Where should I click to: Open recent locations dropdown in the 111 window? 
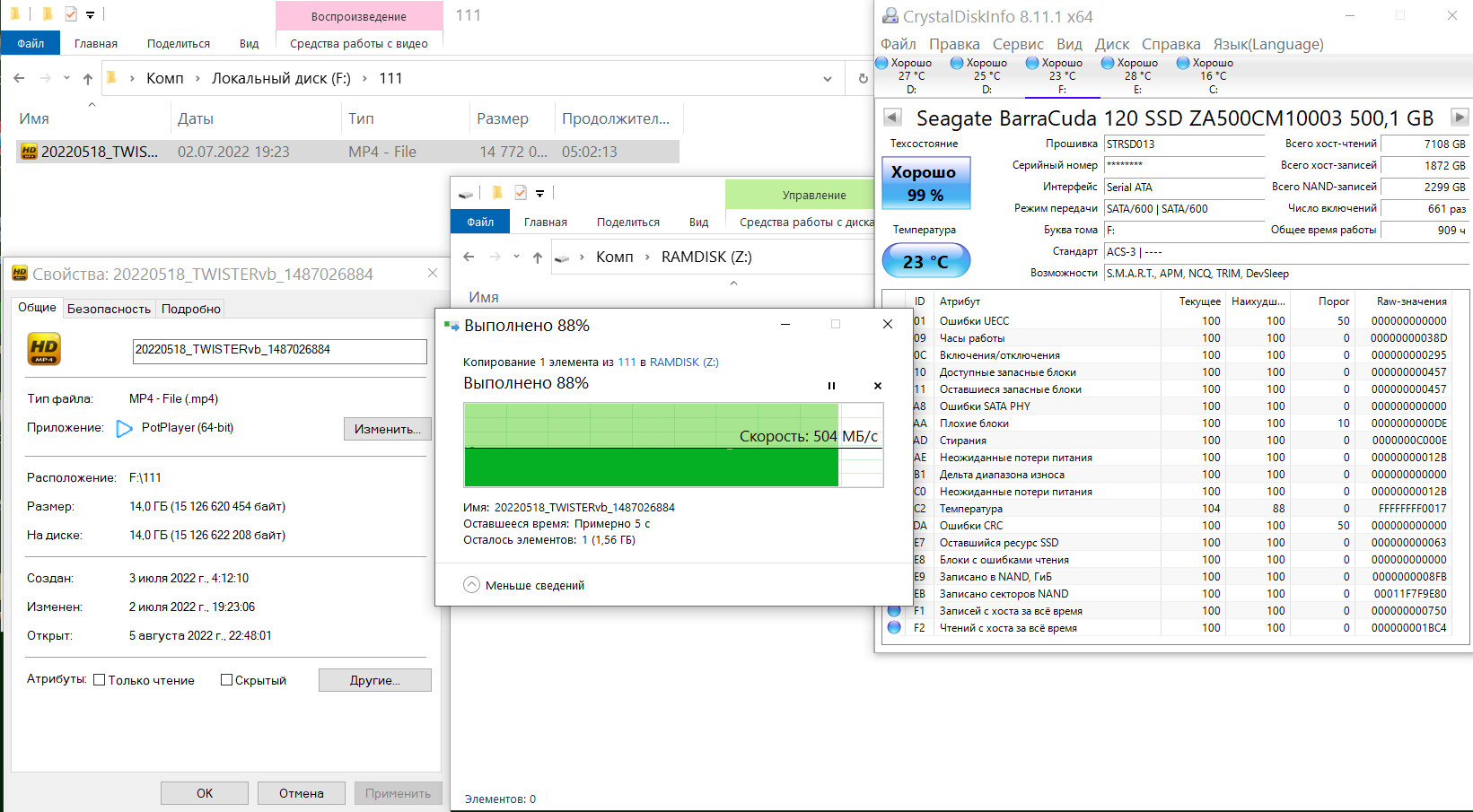pyautogui.click(x=66, y=78)
